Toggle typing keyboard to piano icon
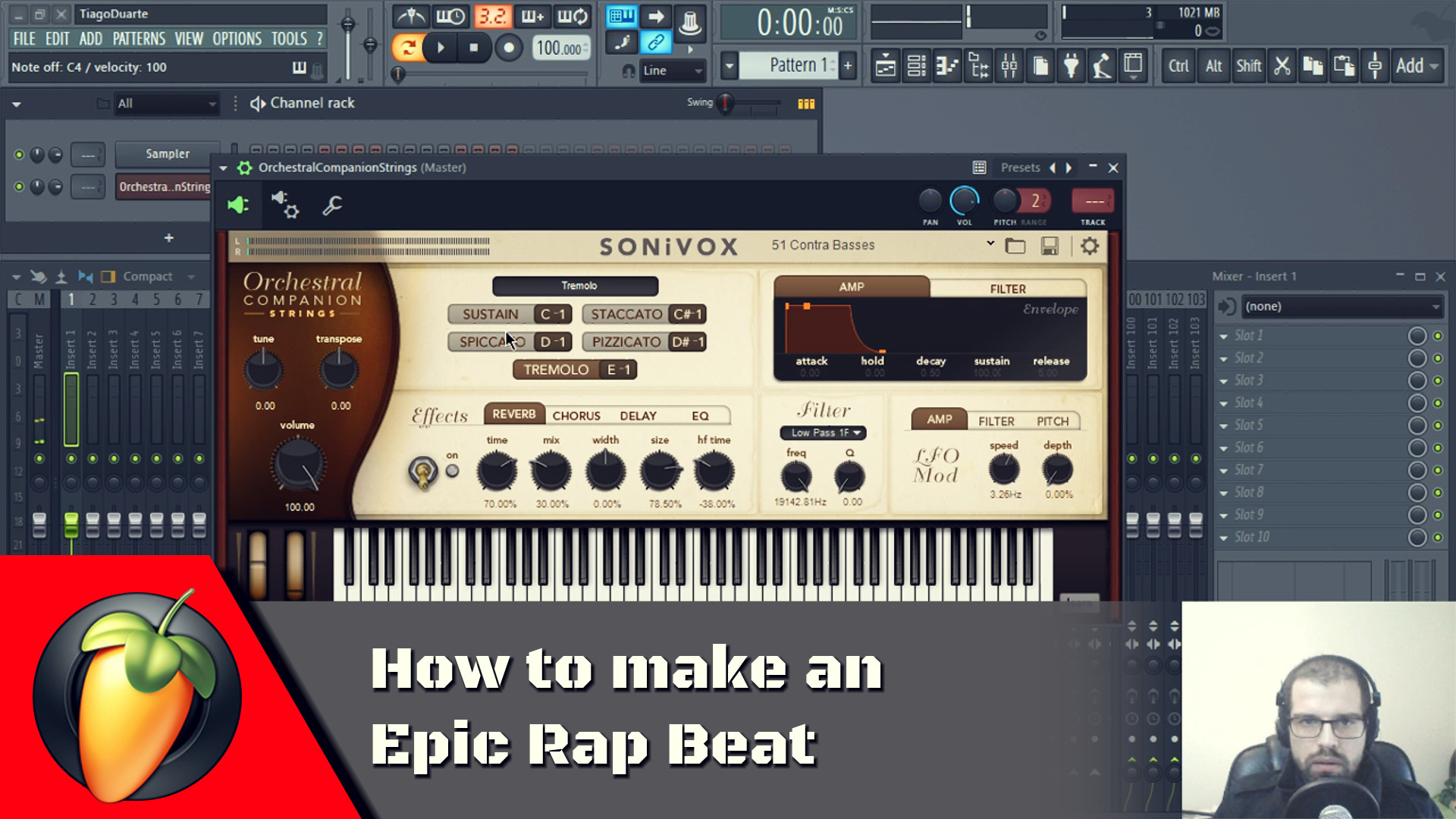This screenshot has height=819, width=1456. (621, 16)
